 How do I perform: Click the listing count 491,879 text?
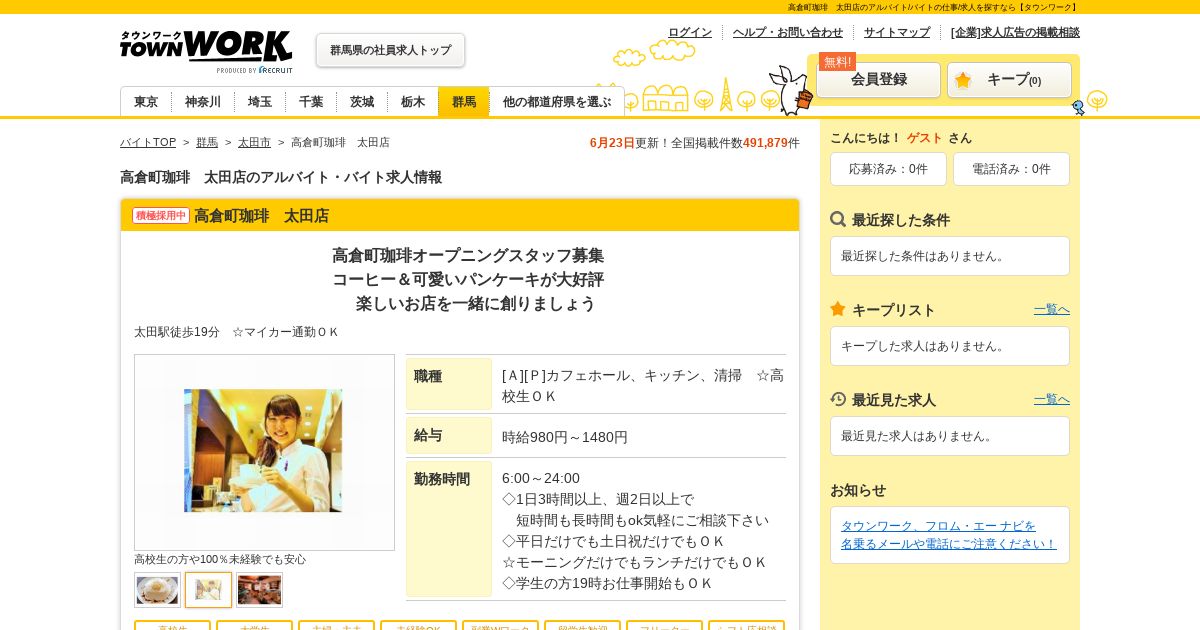click(765, 143)
